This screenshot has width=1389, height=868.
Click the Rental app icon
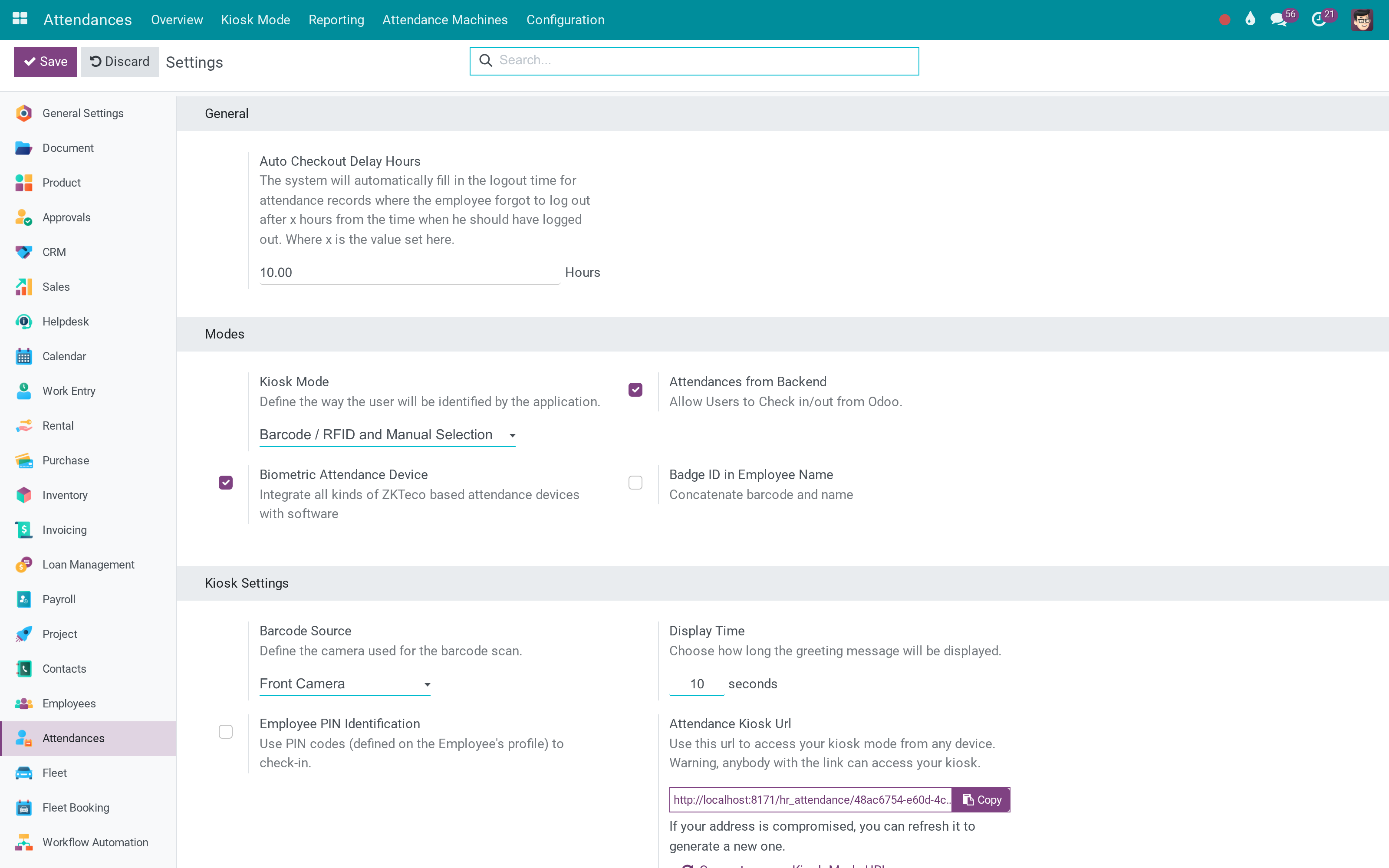pos(23,426)
